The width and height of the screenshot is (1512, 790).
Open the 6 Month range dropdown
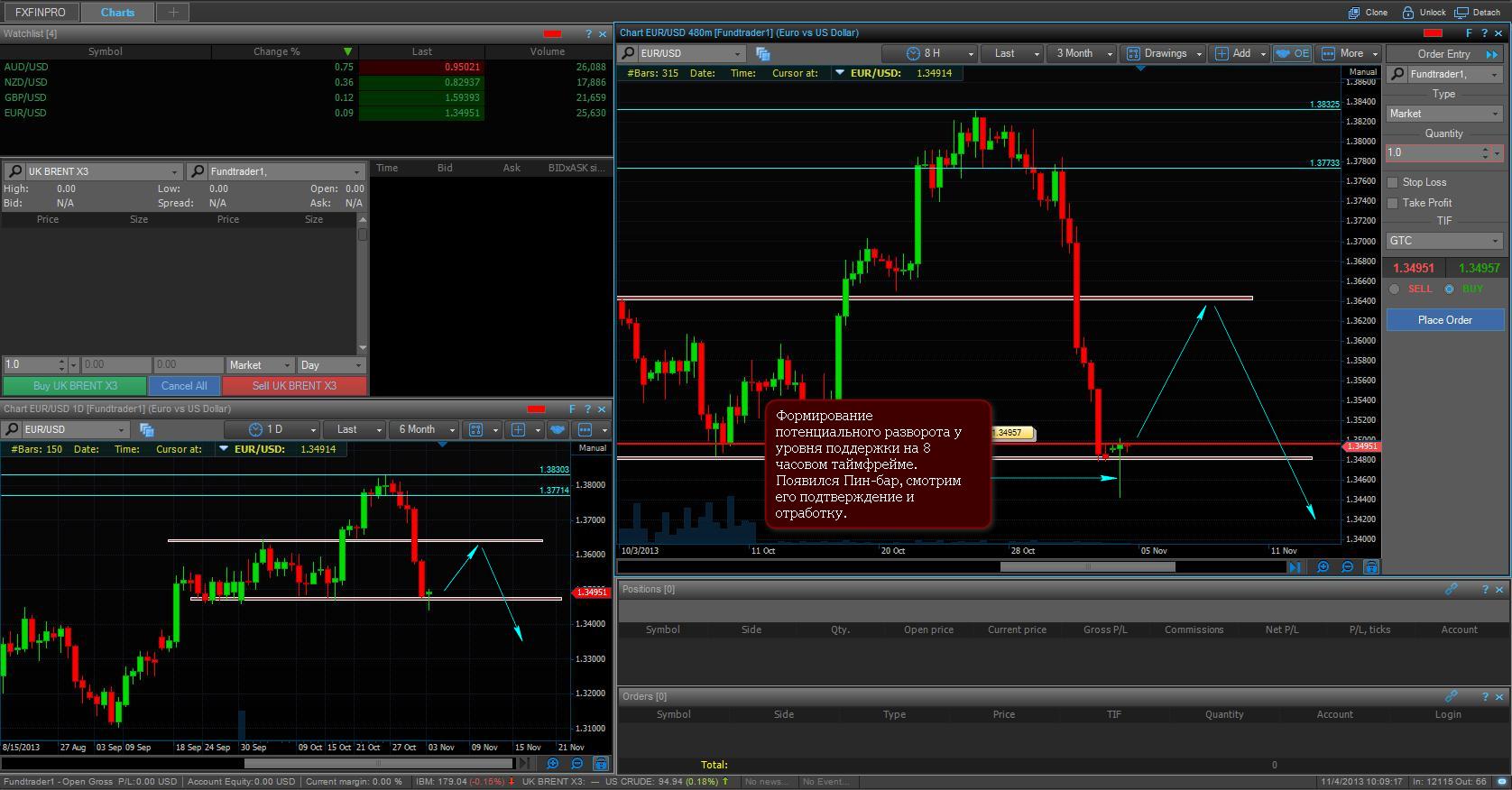click(x=426, y=429)
